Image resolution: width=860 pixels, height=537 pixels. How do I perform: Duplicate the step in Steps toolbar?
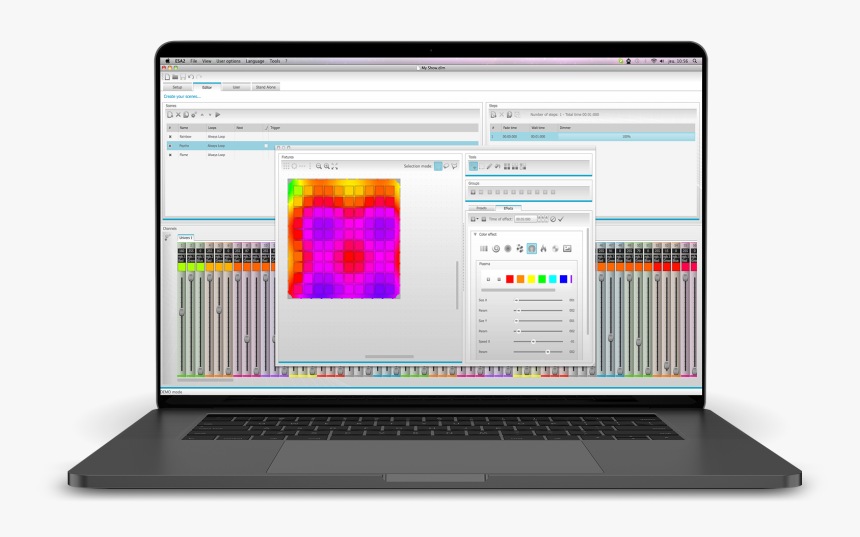point(509,115)
